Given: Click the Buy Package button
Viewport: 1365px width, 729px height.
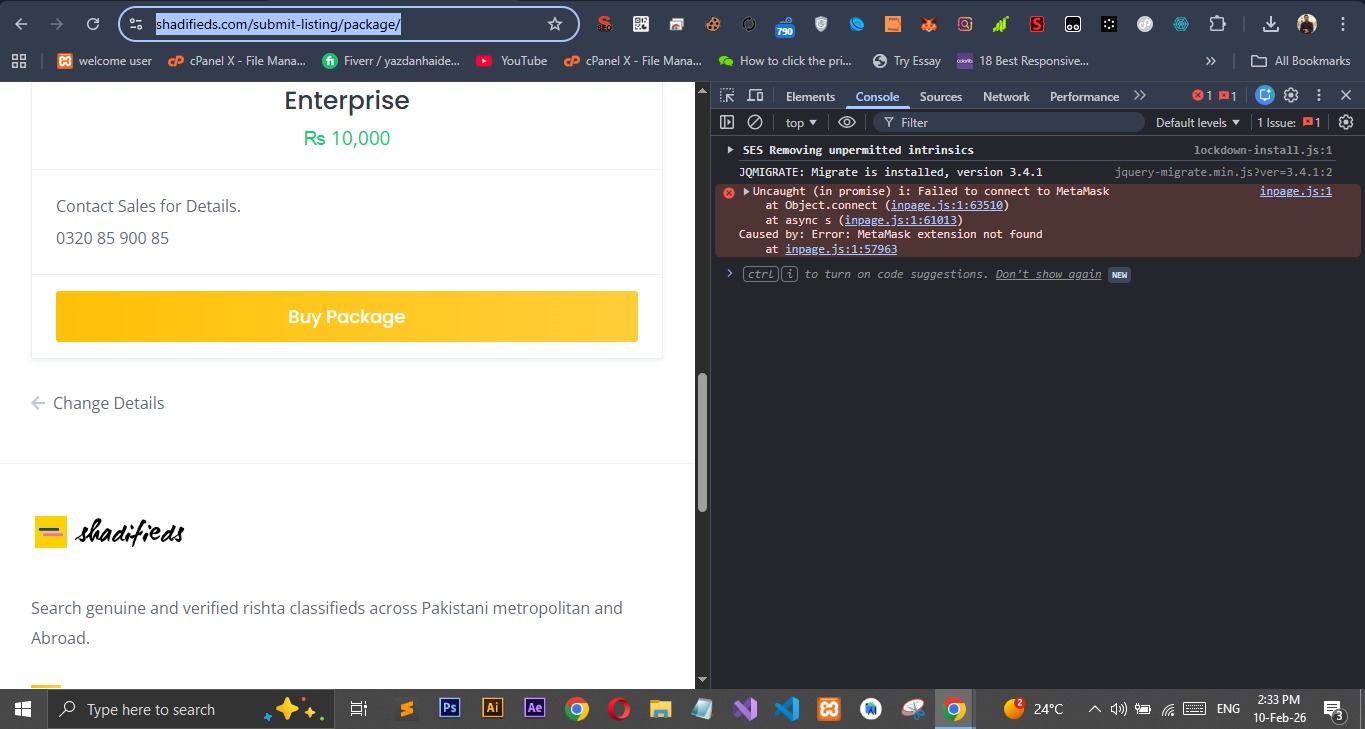Looking at the screenshot, I should 346,317.
